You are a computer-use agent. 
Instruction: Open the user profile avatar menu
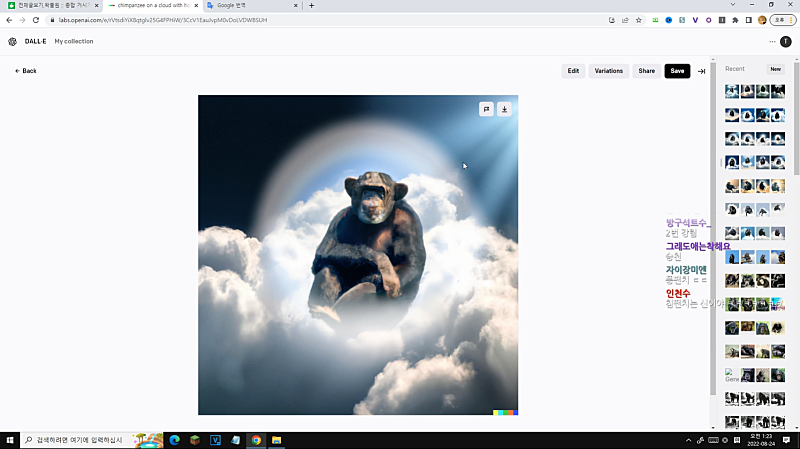pyautogui.click(x=786, y=41)
